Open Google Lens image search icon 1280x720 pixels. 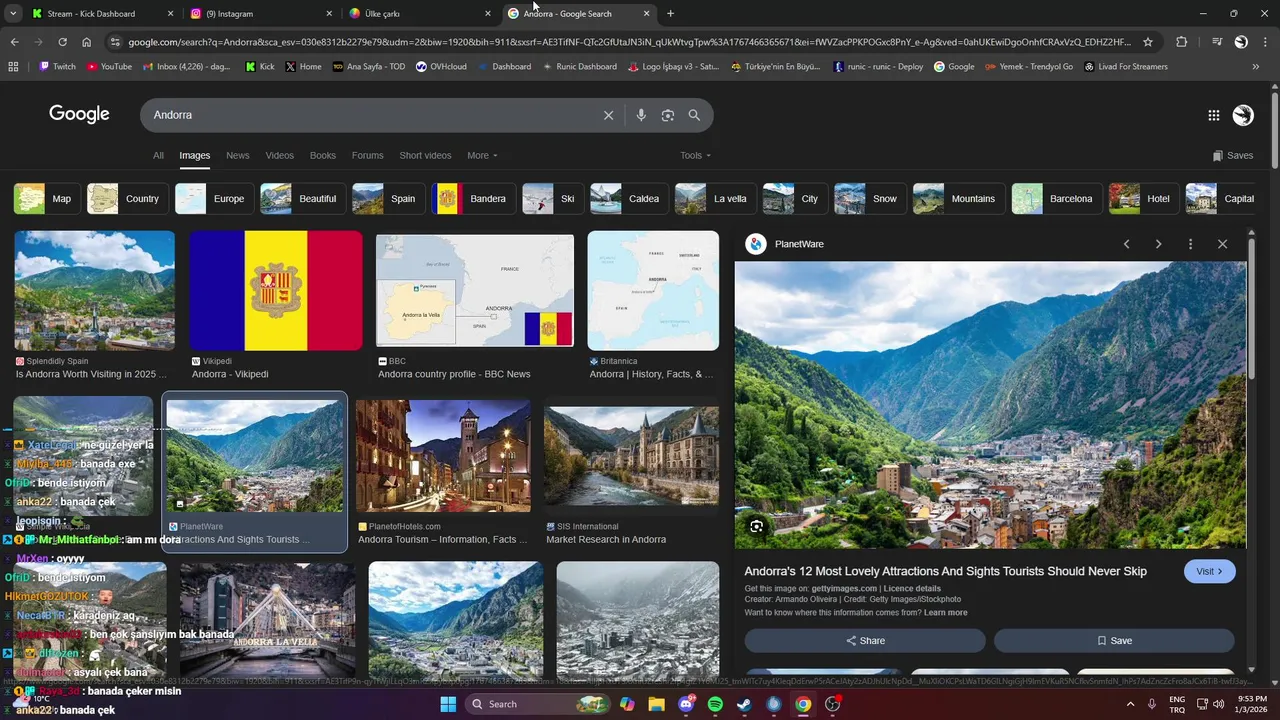668,115
